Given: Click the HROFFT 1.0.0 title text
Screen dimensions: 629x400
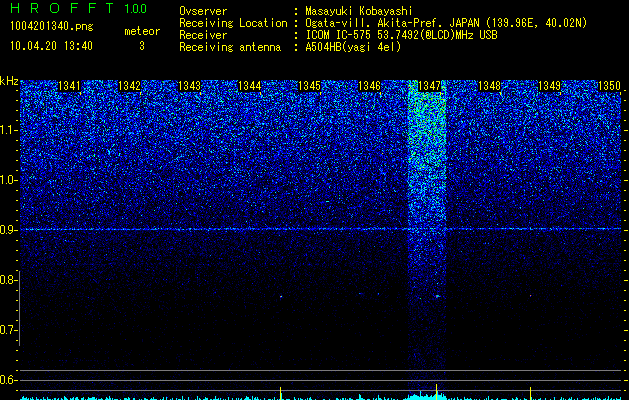Looking at the screenshot, I should tap(78, 8).
